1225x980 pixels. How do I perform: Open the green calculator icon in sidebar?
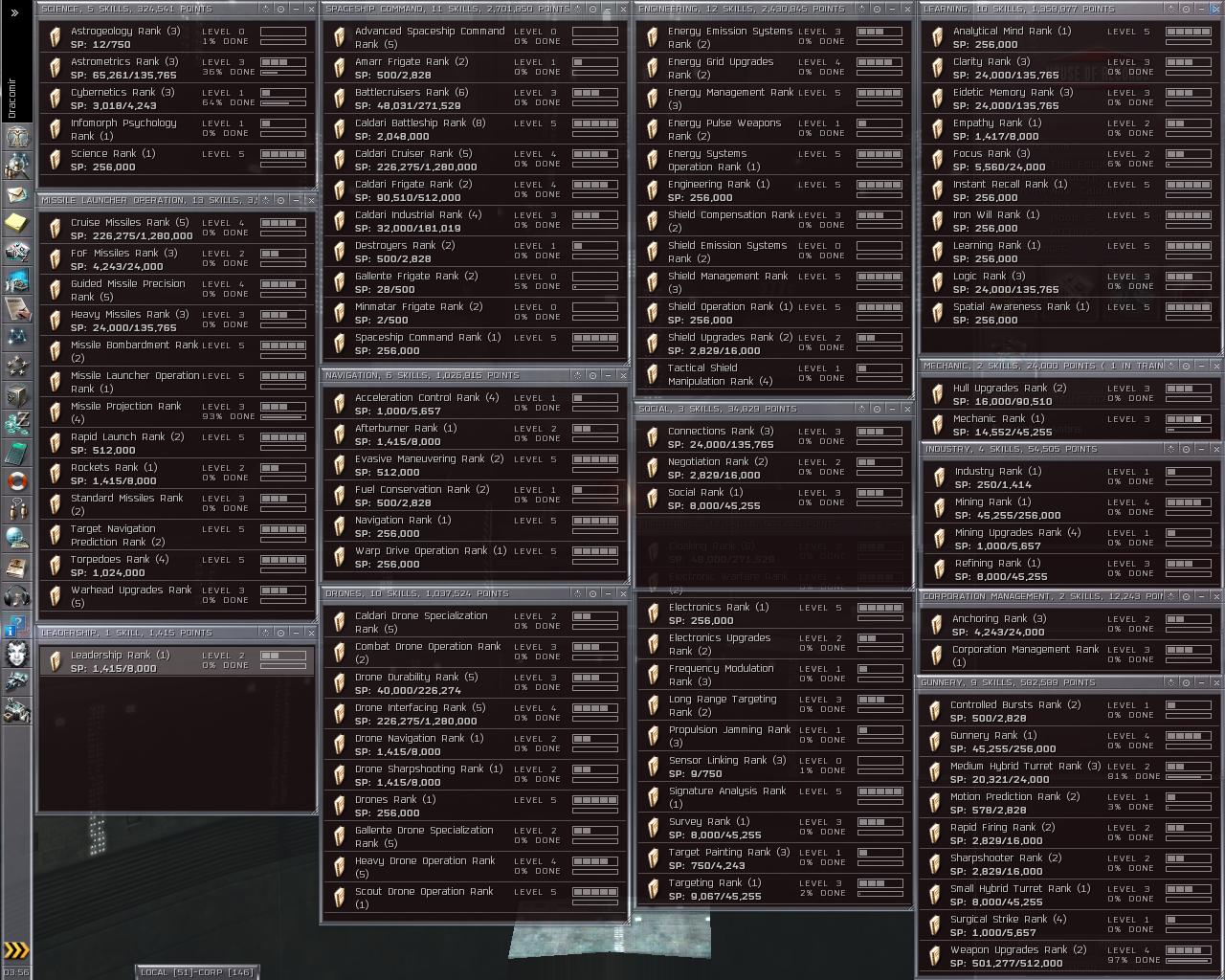16,453
